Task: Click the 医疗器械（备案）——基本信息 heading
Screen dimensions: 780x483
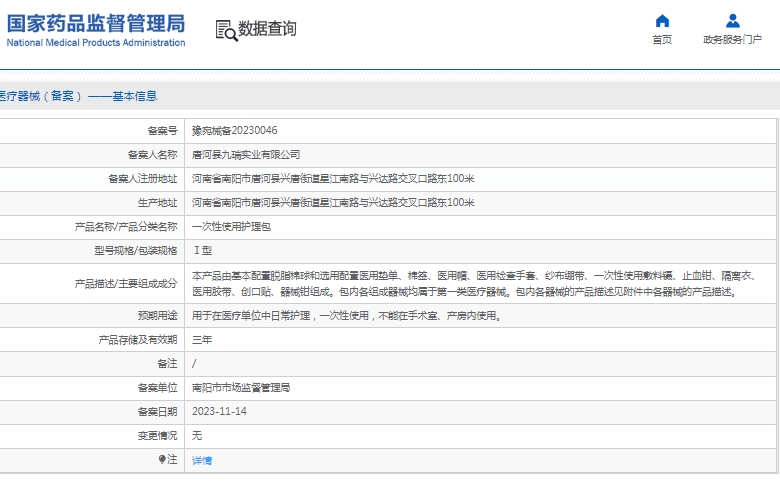Action: click(78, 96)
